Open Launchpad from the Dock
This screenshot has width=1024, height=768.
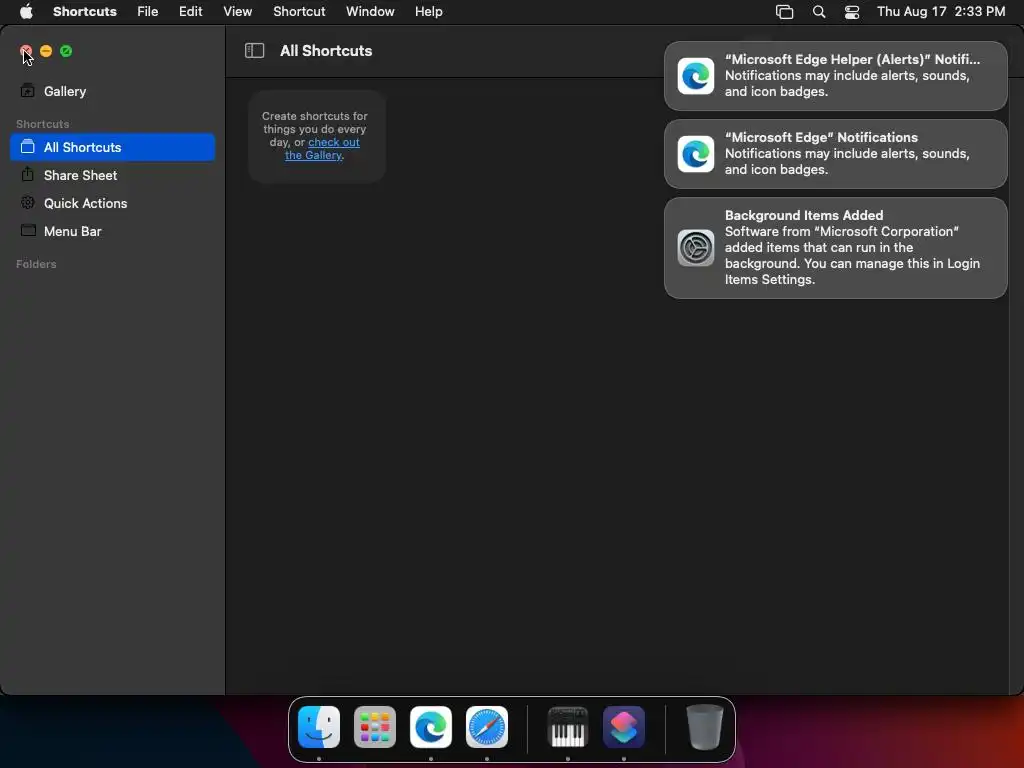[375, 727]
